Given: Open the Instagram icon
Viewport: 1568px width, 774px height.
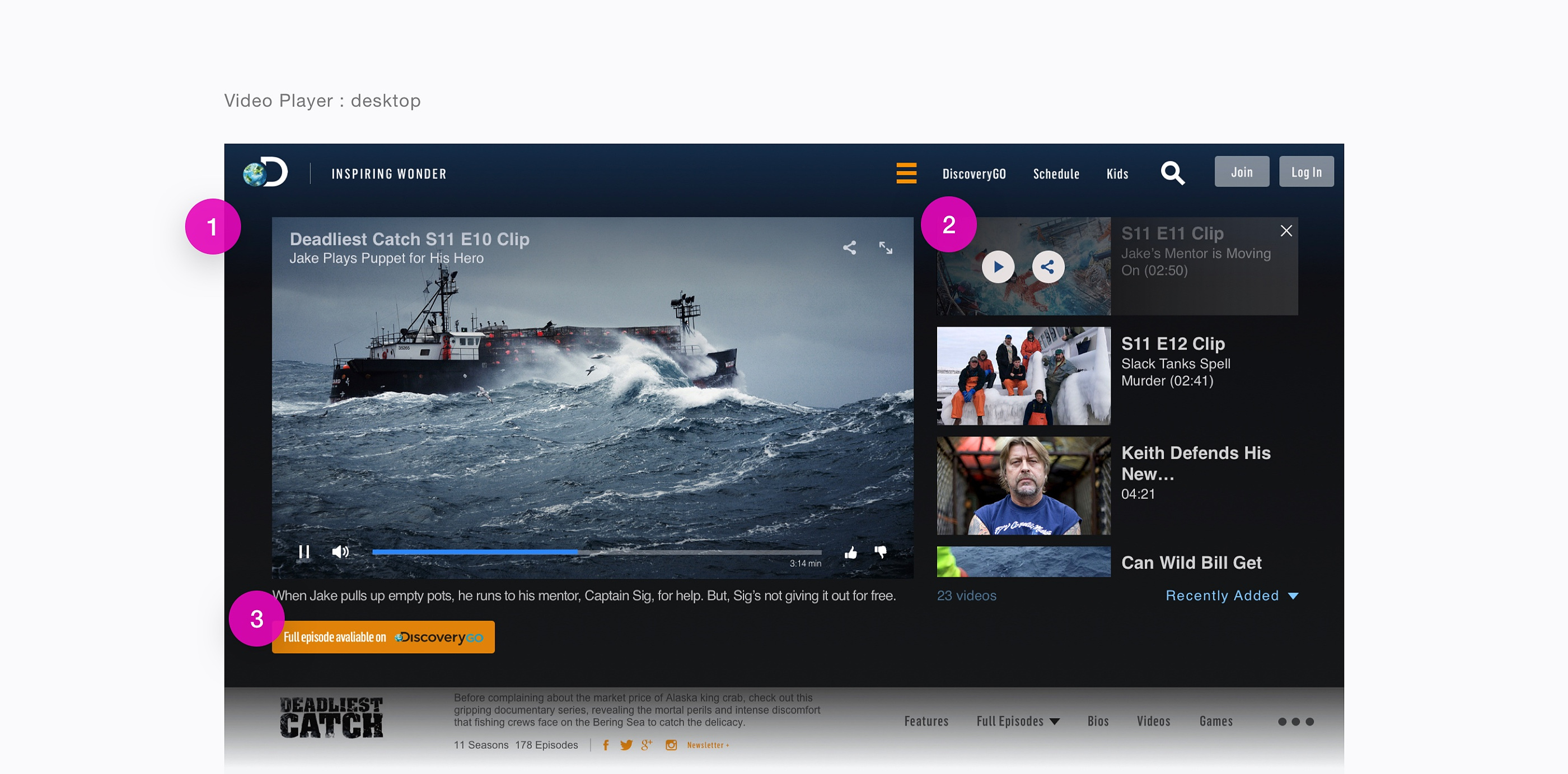Looking at the screenshot, I should click(671, 745).
